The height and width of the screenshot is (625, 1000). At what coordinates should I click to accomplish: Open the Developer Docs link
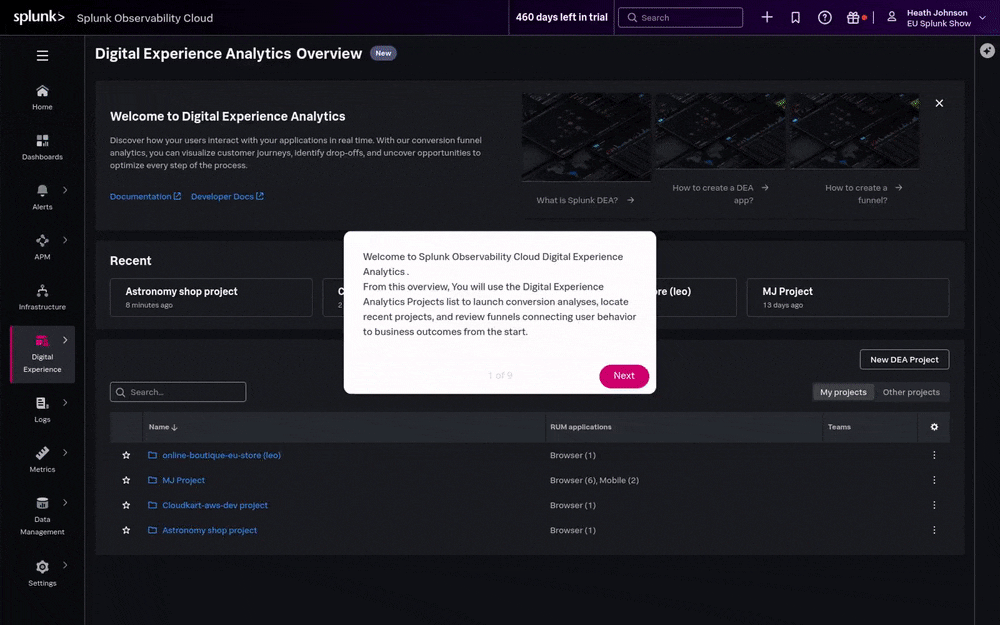pos(227,196)
